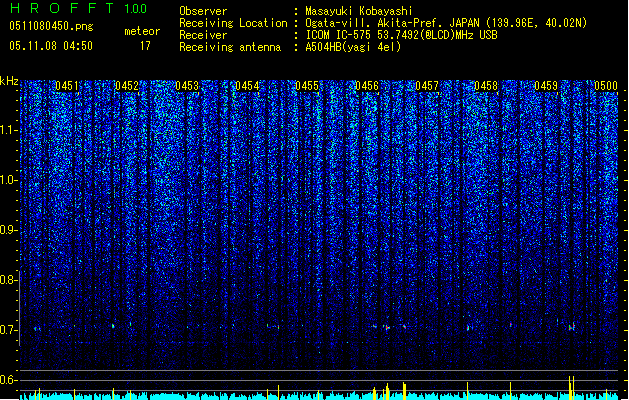This screenshot has width=629, height=400.
Task: Click the 0457 time marker
Action: (x=427, y=86)
